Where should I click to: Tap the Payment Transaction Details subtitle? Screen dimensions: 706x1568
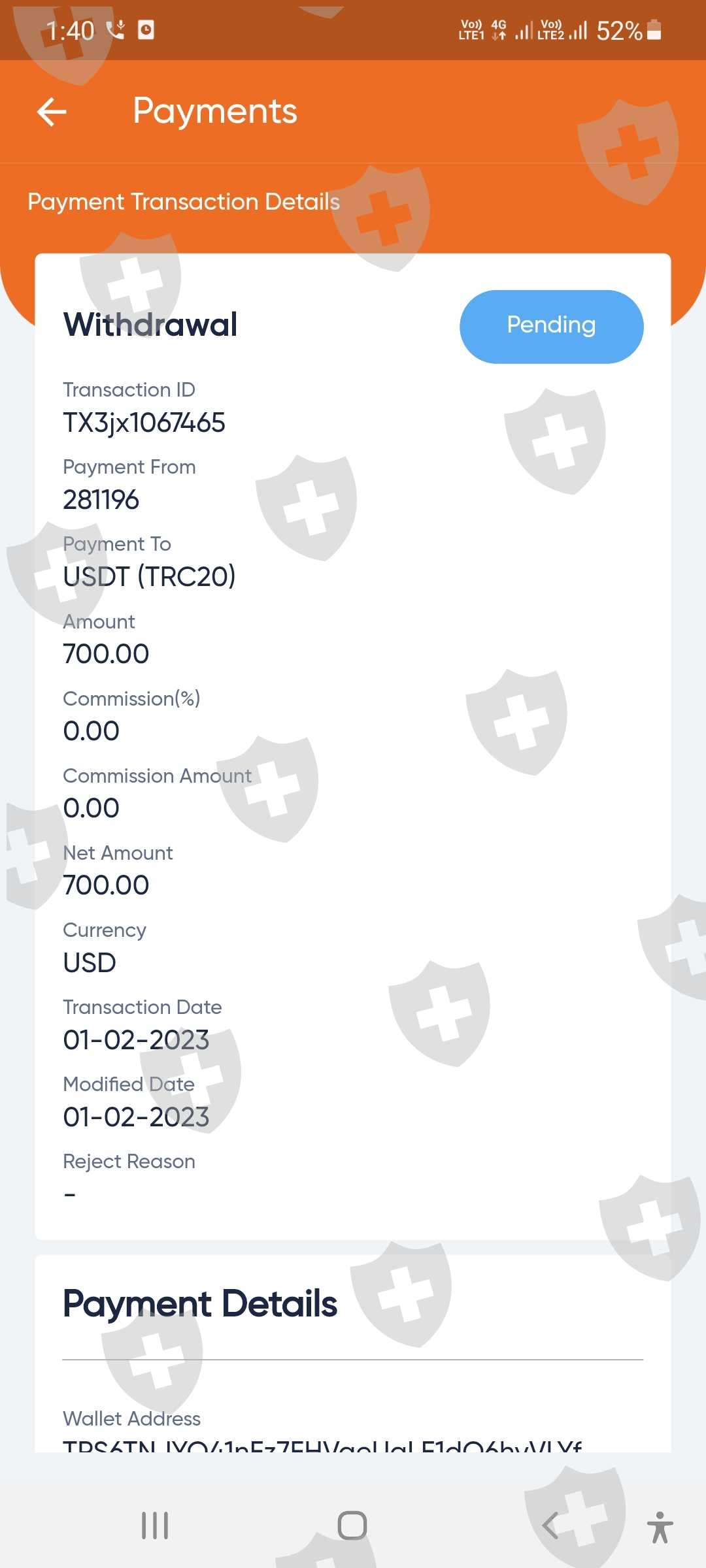pos(184,202)
